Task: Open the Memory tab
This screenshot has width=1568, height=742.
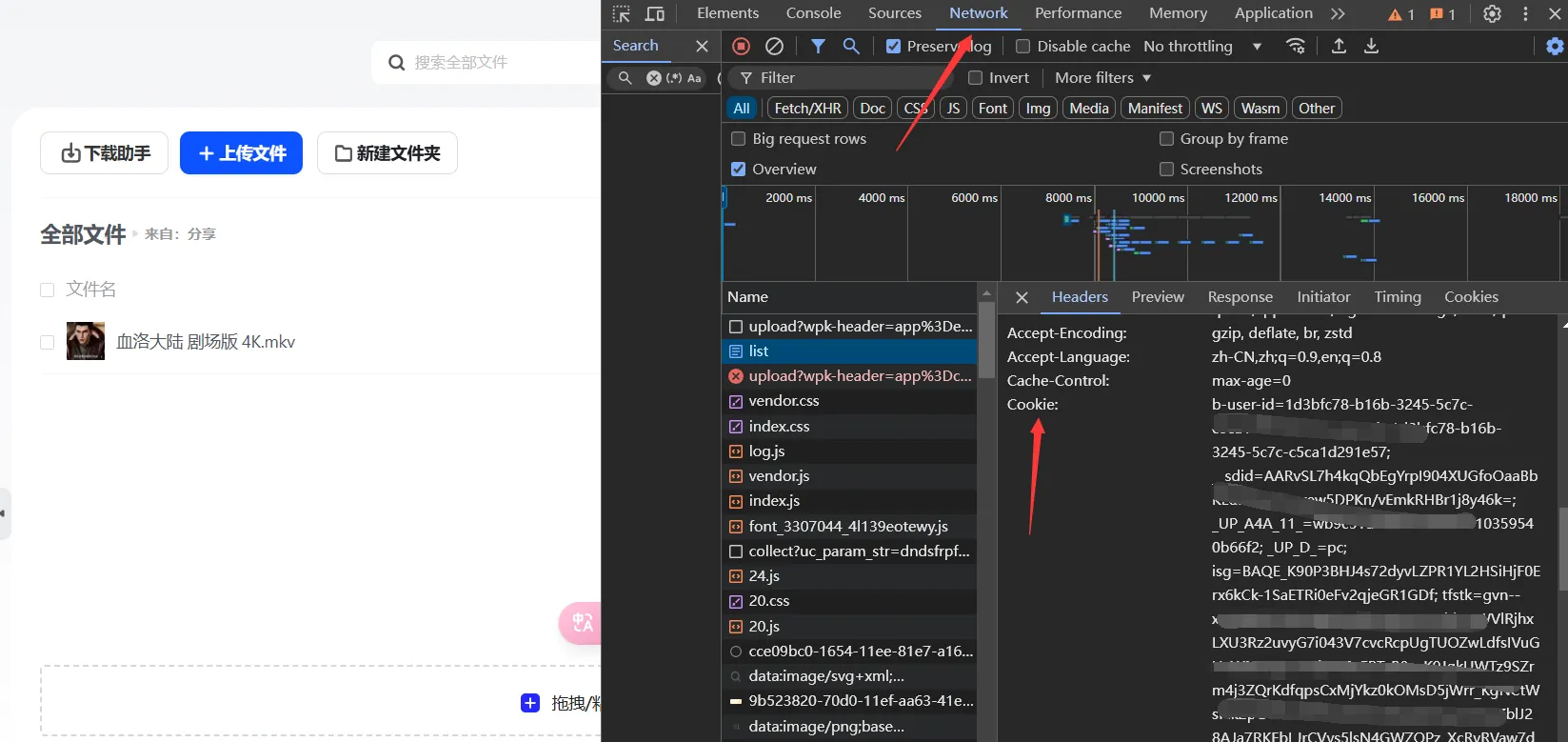Action: [x=1178, y=13]
